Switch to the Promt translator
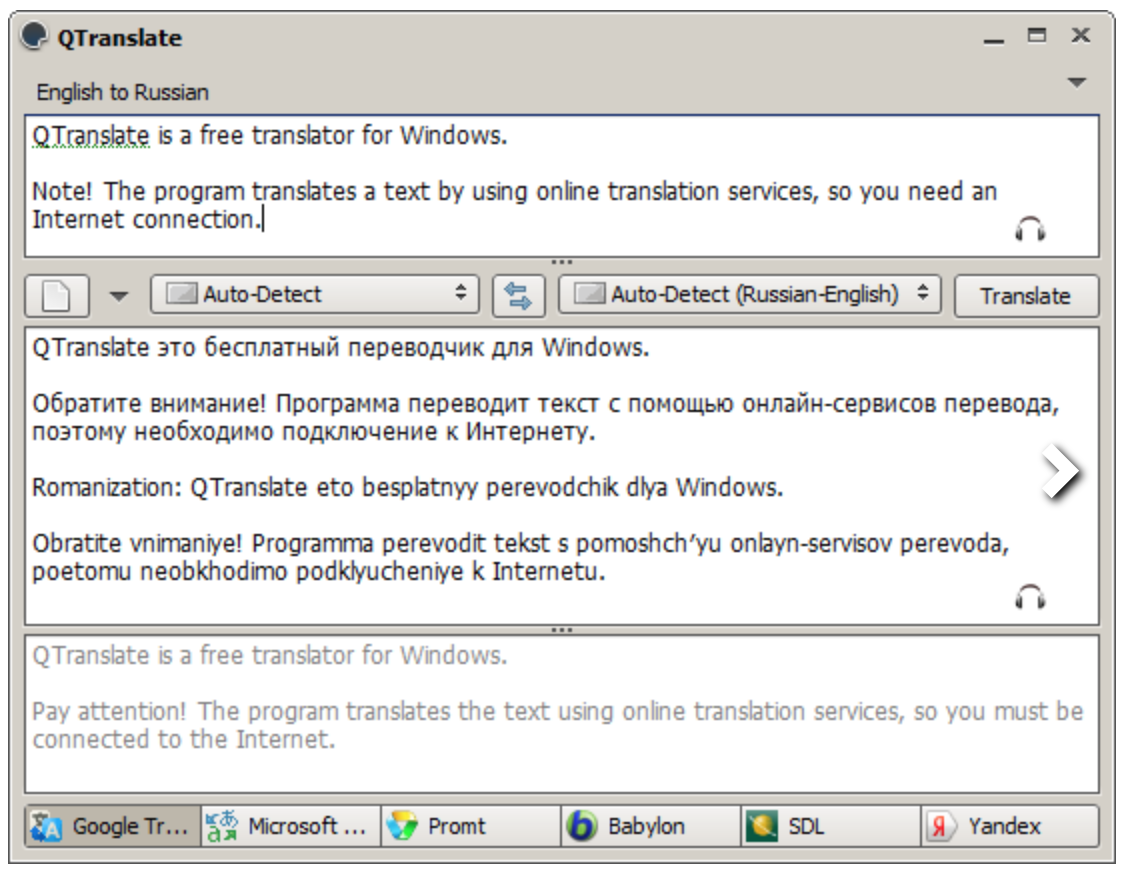1124x876 pixels. 470,827
